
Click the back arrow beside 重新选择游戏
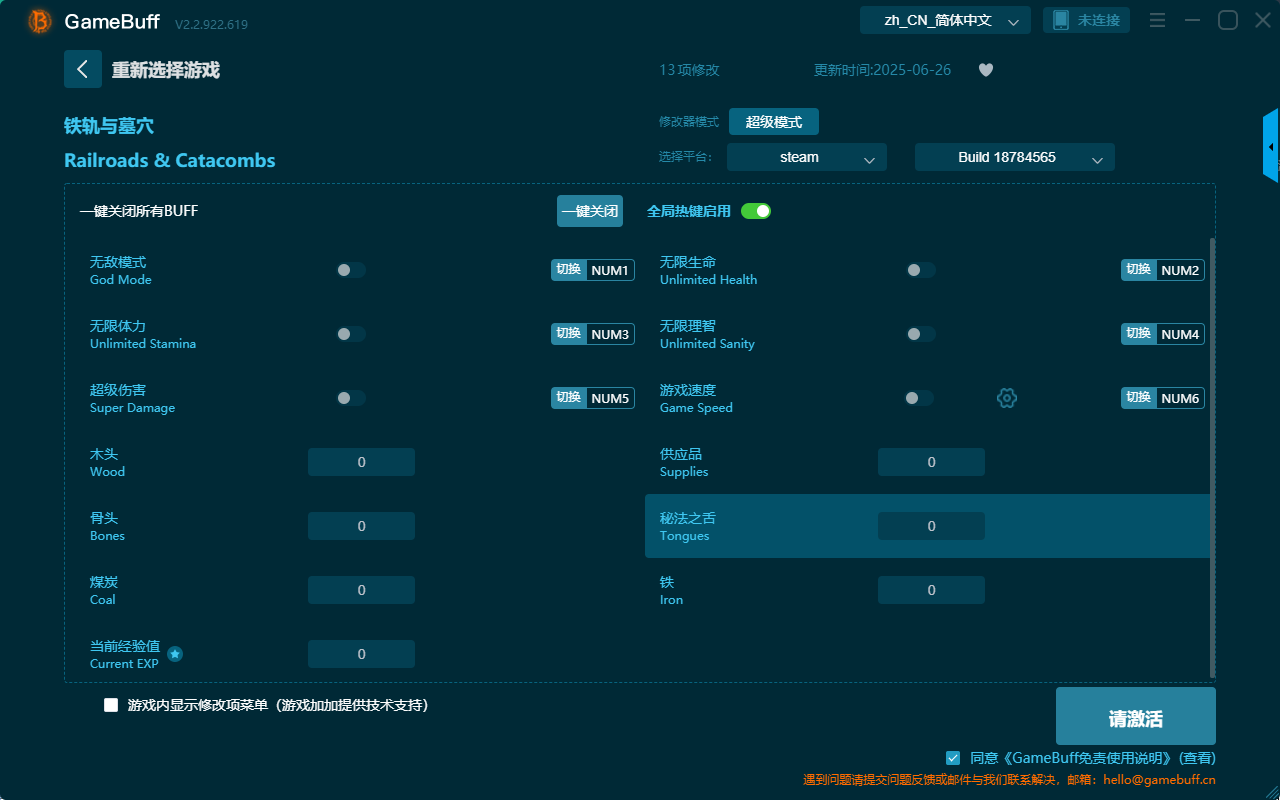click(83, 69)
